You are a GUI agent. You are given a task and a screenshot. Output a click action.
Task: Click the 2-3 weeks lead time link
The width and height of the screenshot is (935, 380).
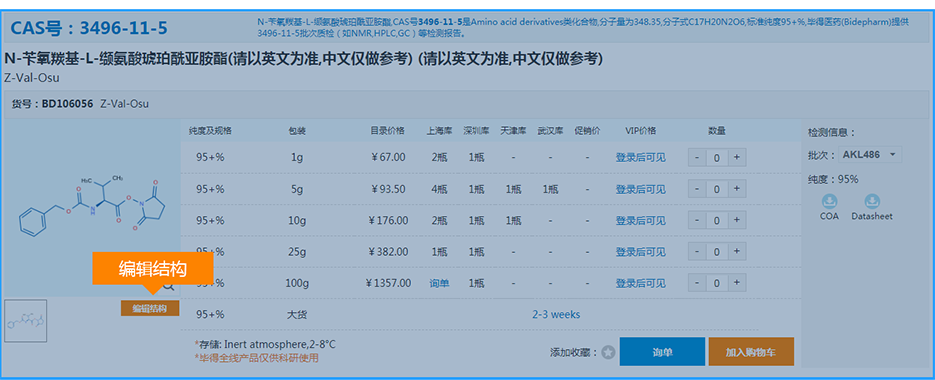point(556,314)
